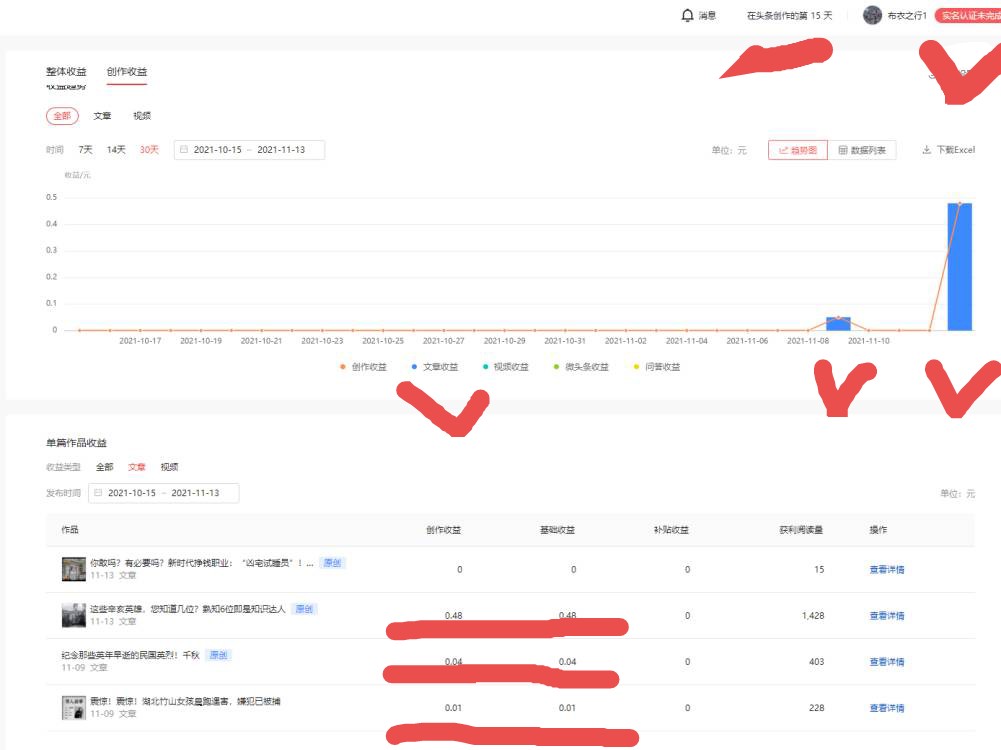The image size is (1001, 750).
Task: Toggle 创作收益 legend dot in chart
Action: tap(343, 367)
